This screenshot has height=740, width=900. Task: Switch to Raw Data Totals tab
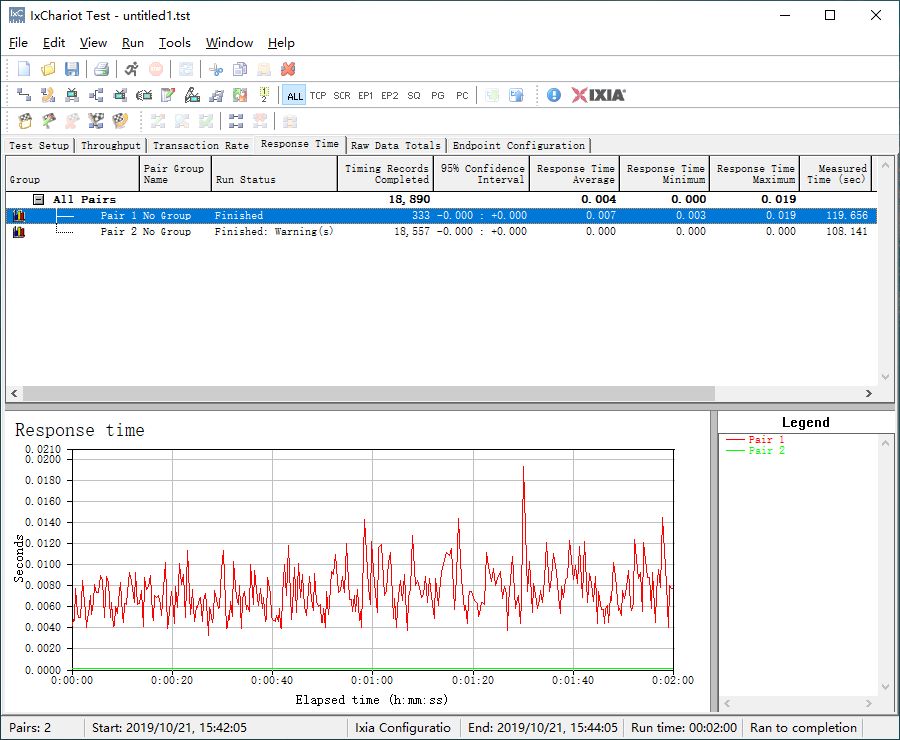[395, 145]
